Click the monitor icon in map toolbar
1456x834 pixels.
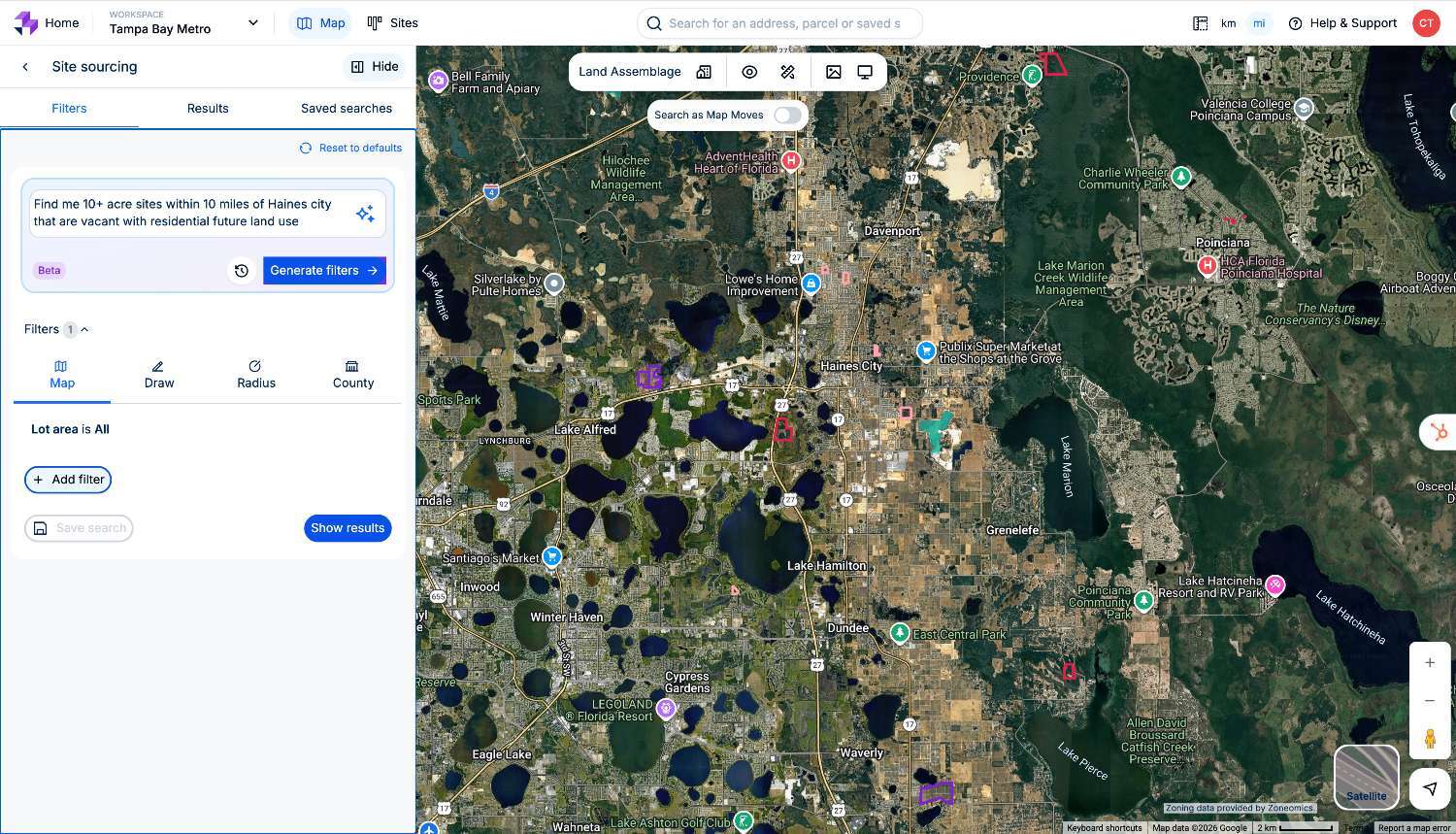click(865, 72)
